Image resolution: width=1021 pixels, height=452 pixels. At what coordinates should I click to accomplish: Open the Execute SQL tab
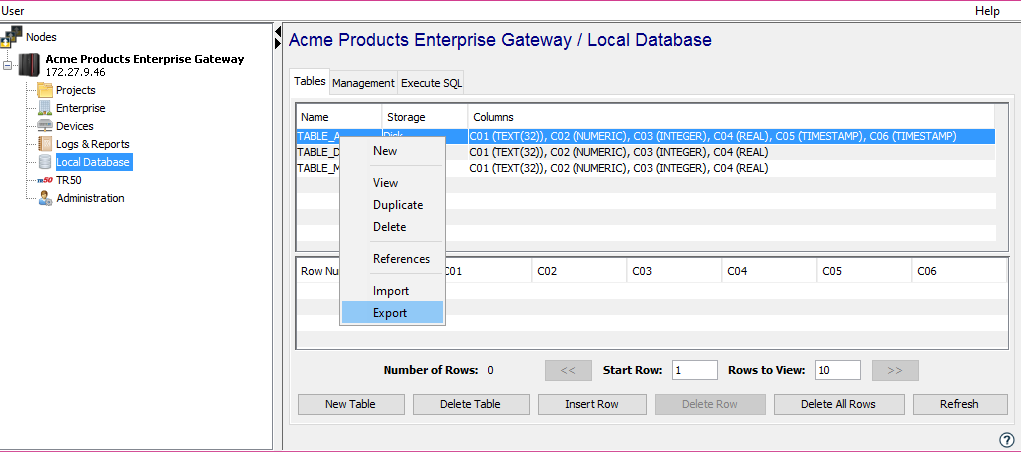tap(431, 83)
